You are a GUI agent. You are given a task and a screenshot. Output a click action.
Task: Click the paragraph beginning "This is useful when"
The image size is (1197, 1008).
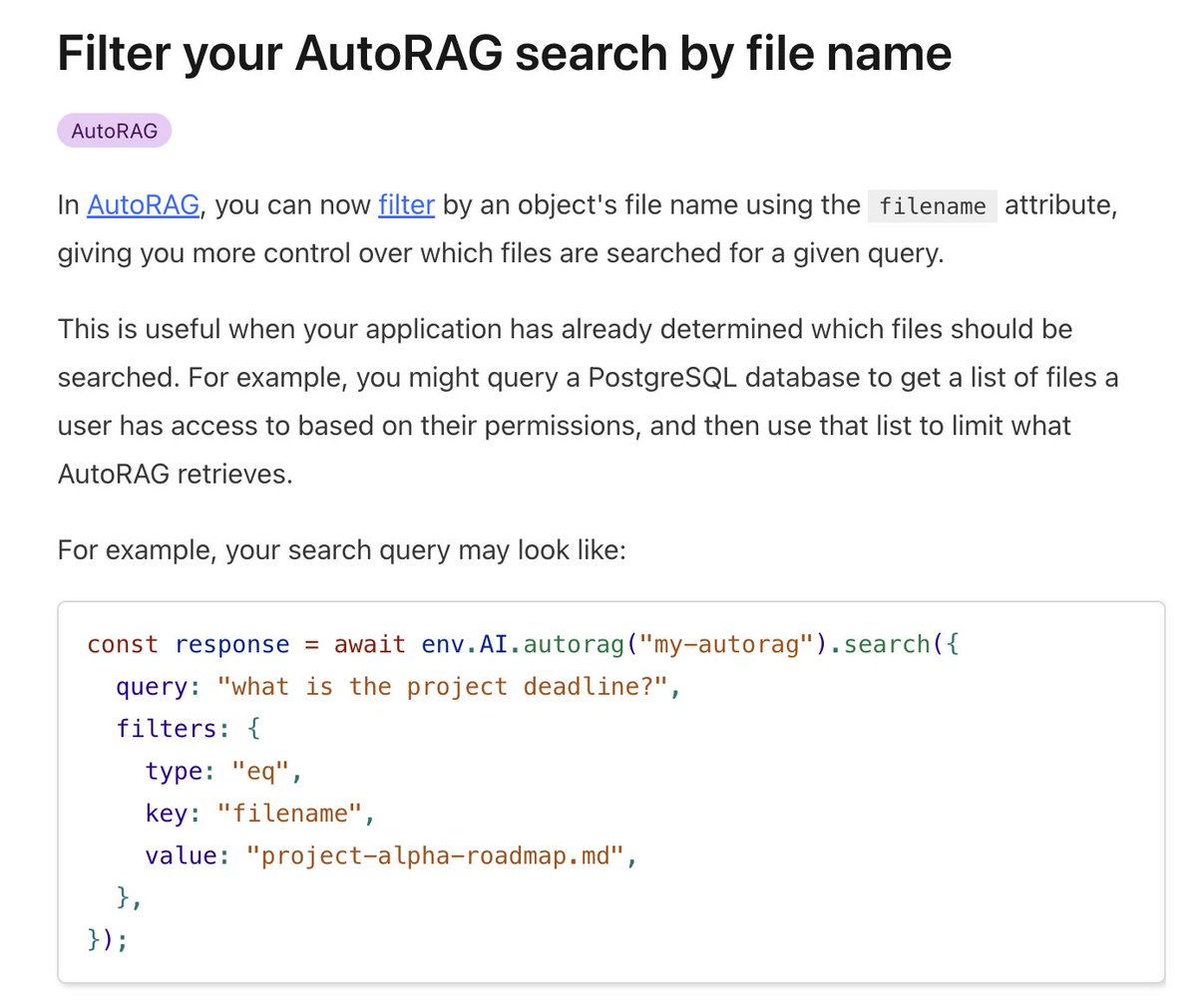coord(589,401)
